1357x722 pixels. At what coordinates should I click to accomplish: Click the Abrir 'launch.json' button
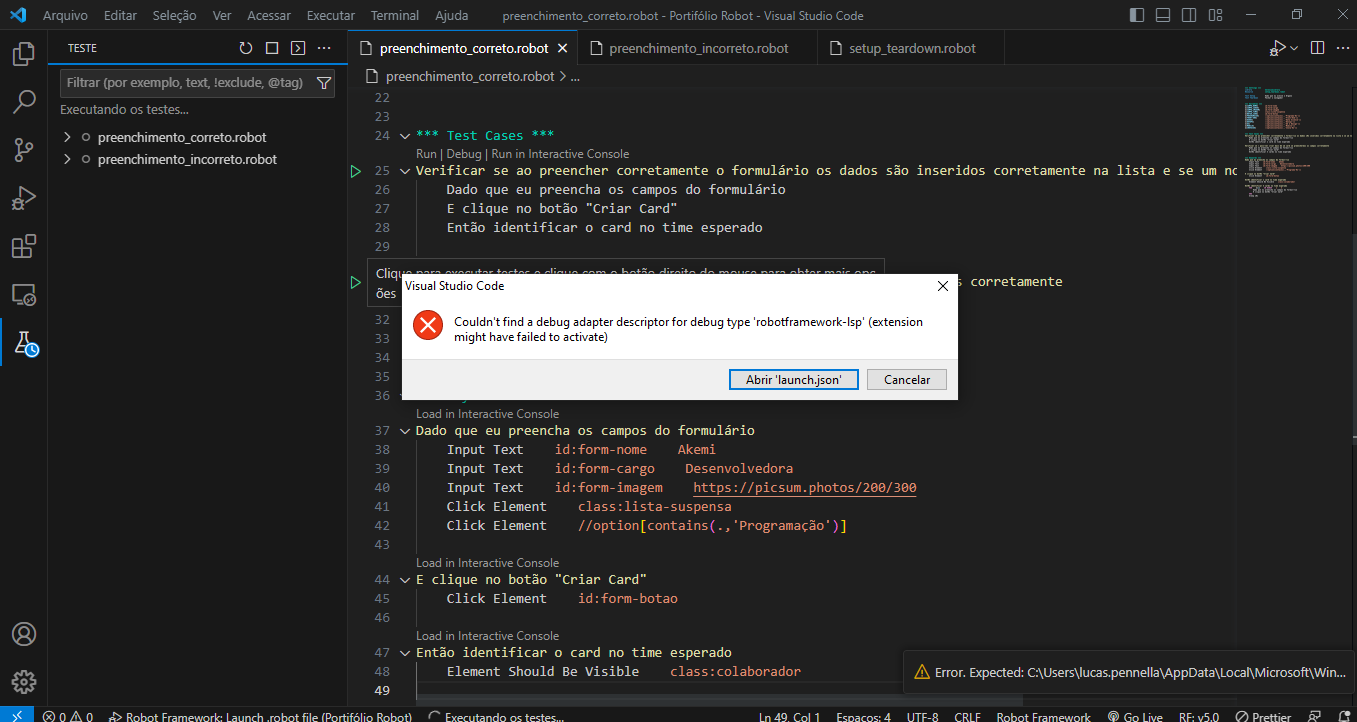[x=794, y=380]
